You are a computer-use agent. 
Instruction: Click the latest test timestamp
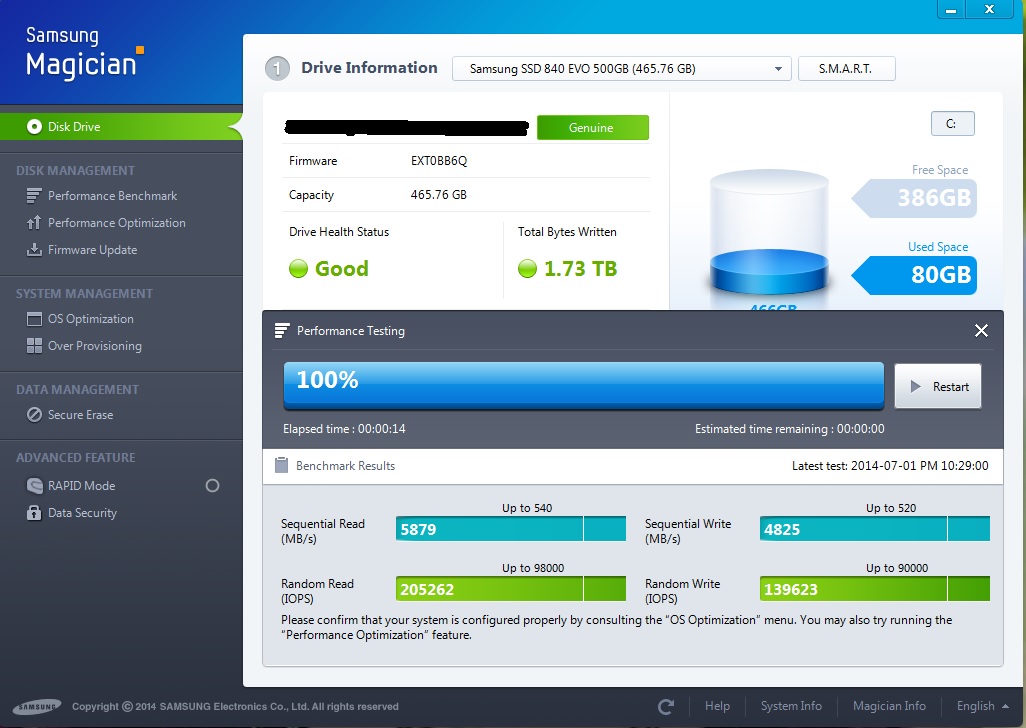(890, 466)
